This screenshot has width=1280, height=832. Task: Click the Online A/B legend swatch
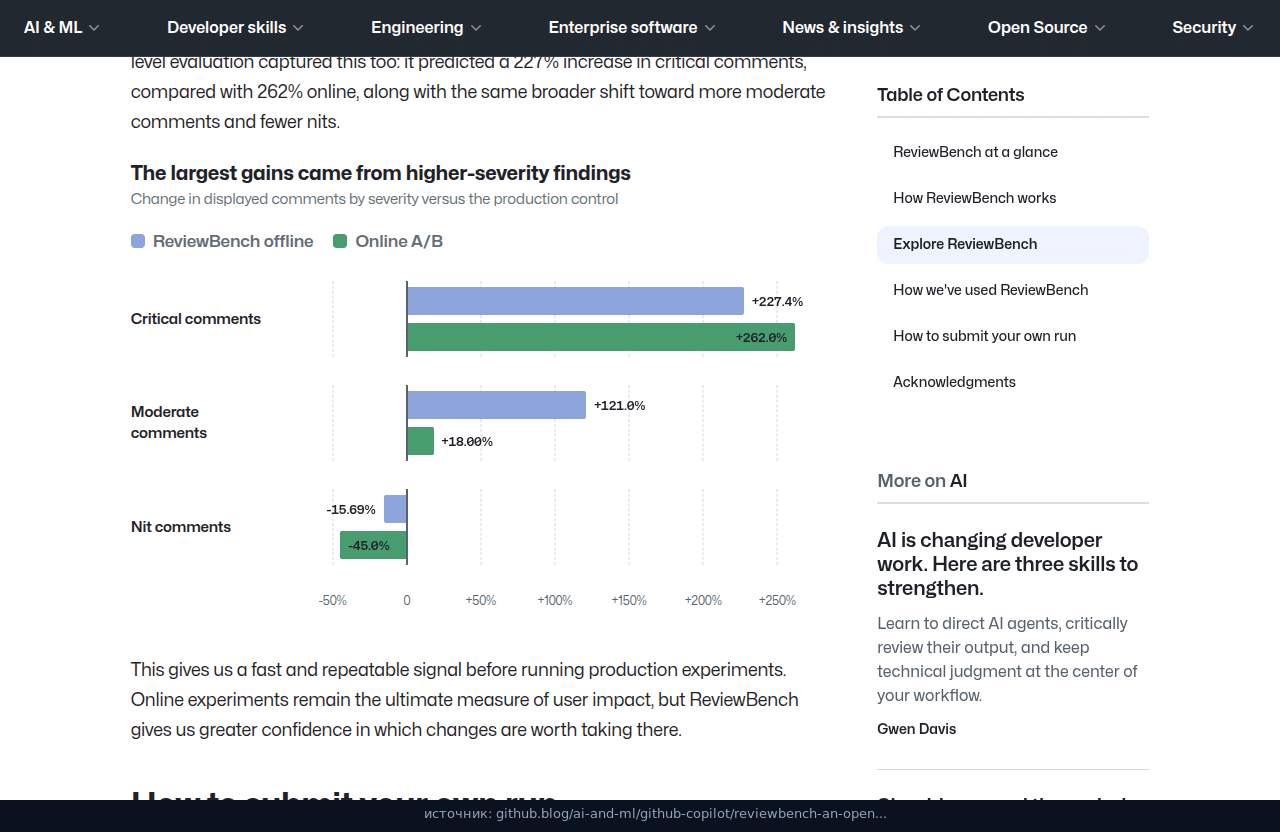tap(340, 241)
